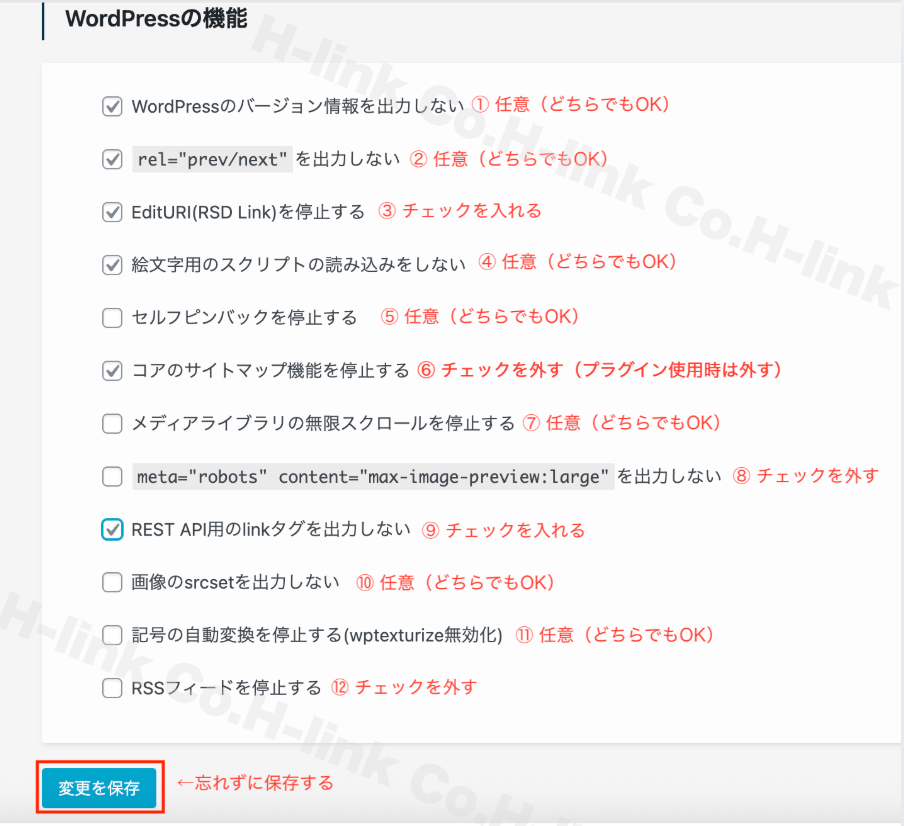Uncheck コアのサイトマップ機能を停止する
The height and width of the screenshot is (826, 904).
[112, 370]
